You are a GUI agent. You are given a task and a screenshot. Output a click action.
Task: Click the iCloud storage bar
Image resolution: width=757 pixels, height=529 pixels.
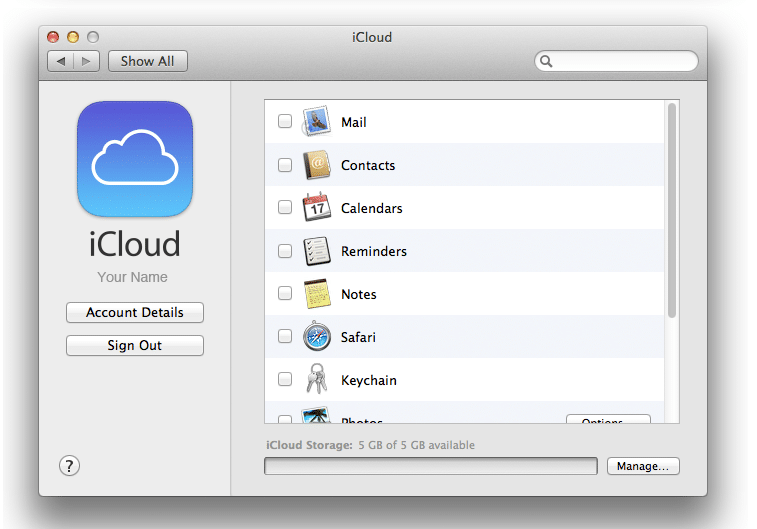pos(431,467)
